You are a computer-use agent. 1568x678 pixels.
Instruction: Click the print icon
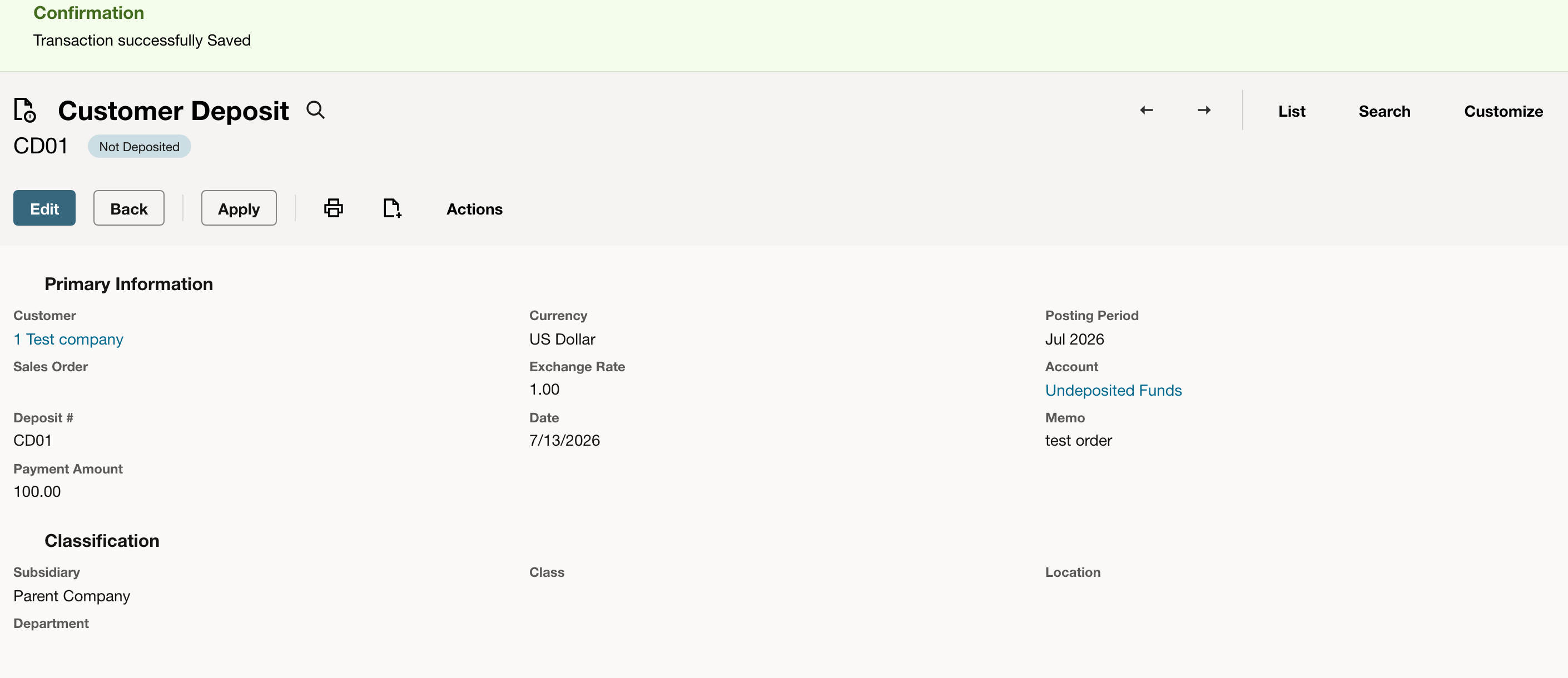point(333,208)
